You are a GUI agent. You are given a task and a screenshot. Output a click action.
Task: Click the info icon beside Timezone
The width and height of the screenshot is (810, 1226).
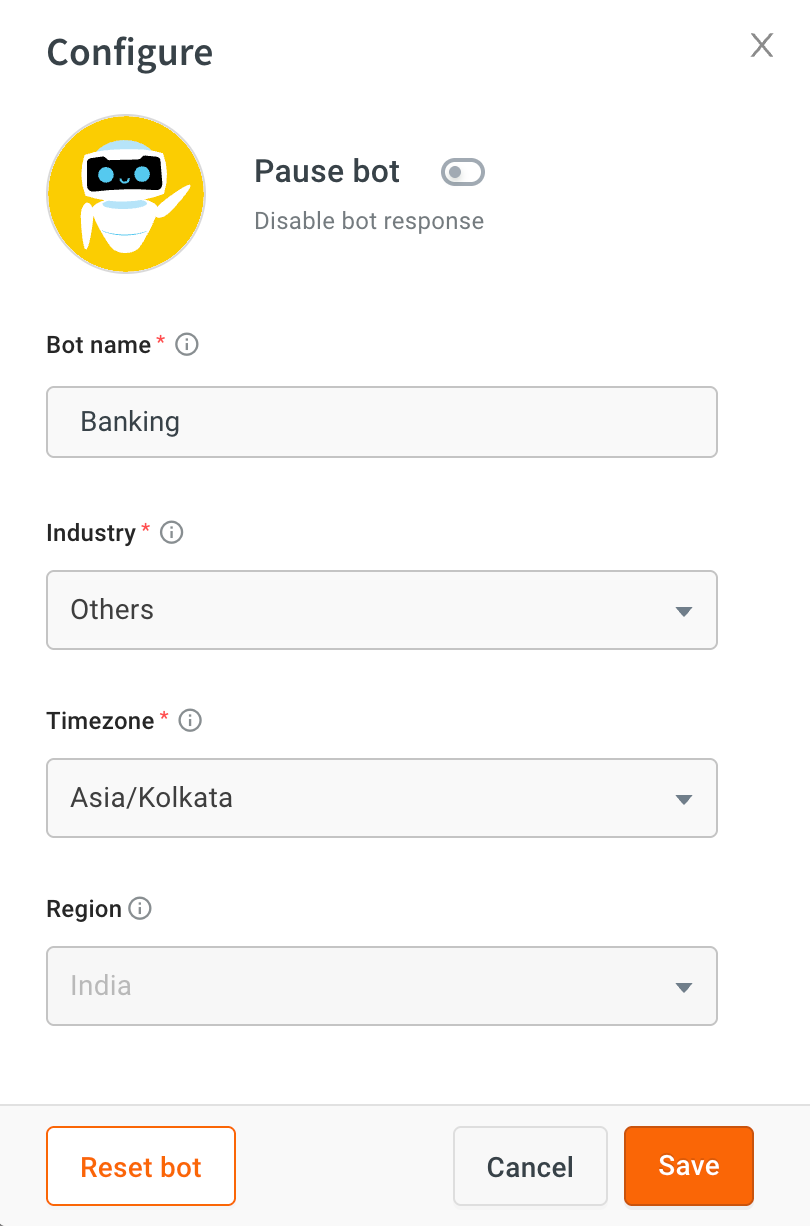pos(190,721)
